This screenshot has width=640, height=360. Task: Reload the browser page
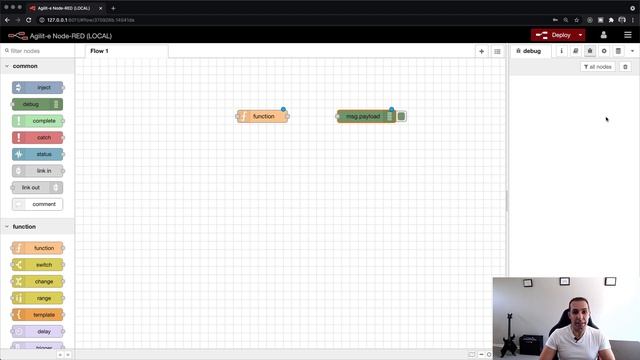click(x=29, y=20)
